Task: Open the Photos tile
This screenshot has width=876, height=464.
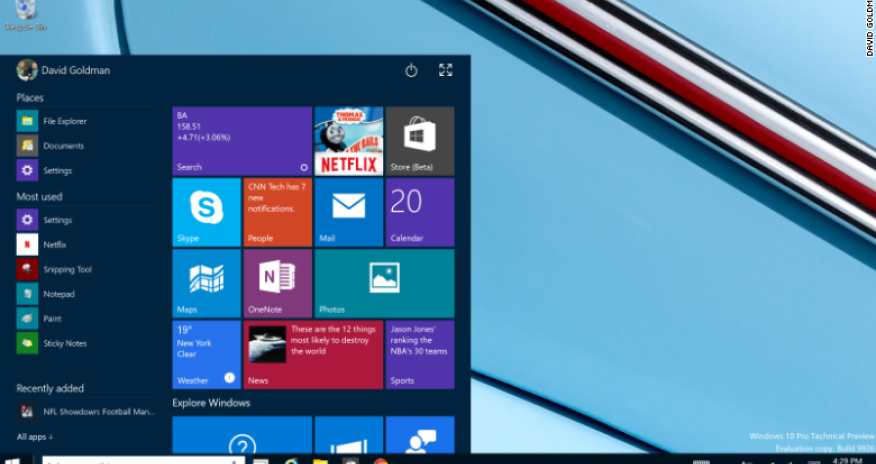Action: click(x=384, y=284)
